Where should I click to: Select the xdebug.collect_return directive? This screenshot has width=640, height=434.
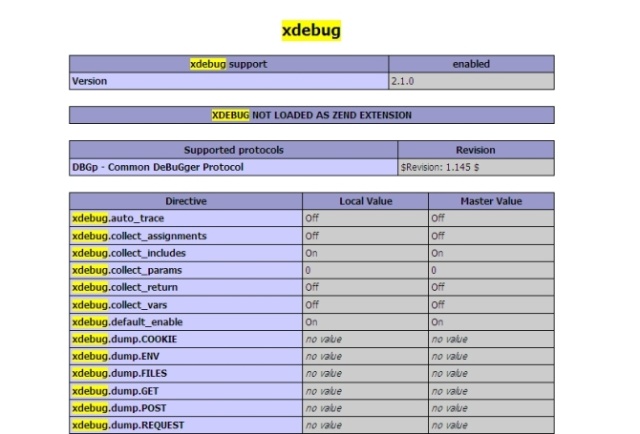186,287
